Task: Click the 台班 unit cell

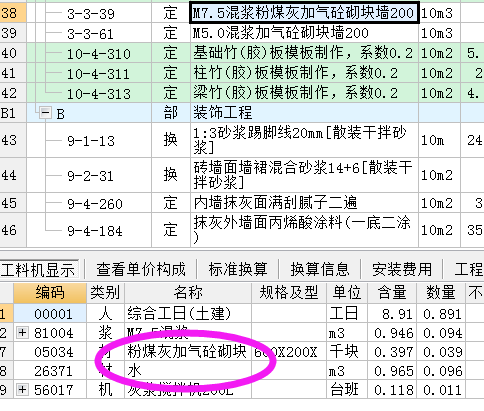Action: (x=347, y=389)
